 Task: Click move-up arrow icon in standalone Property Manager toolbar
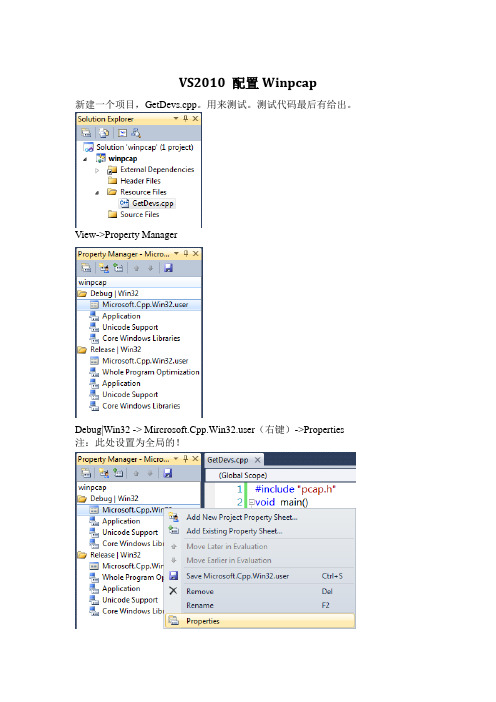click(x=137, y=268)
